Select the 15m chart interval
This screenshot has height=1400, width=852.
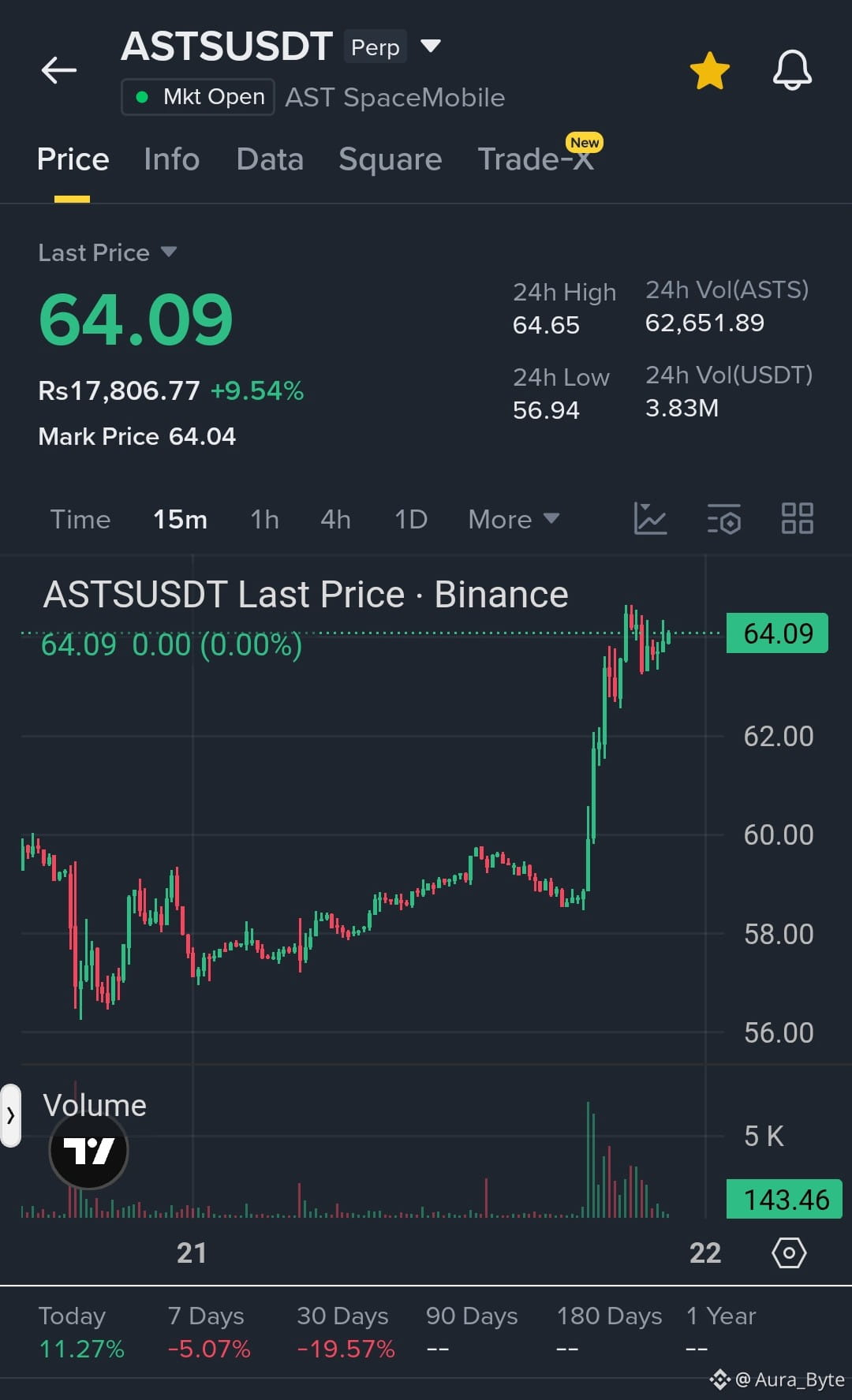tap(180, 519)
